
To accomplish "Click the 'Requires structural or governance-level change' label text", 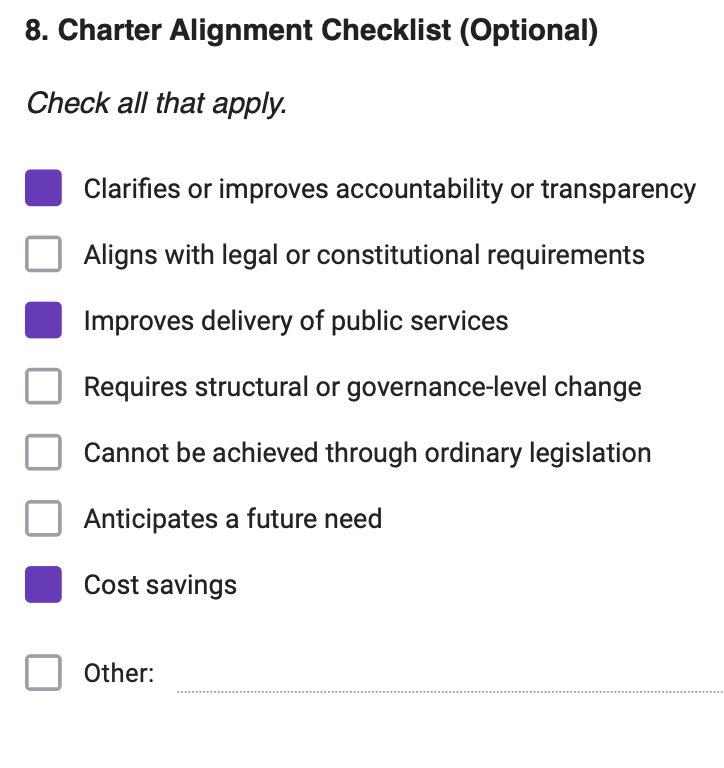I will coord(362,387).
